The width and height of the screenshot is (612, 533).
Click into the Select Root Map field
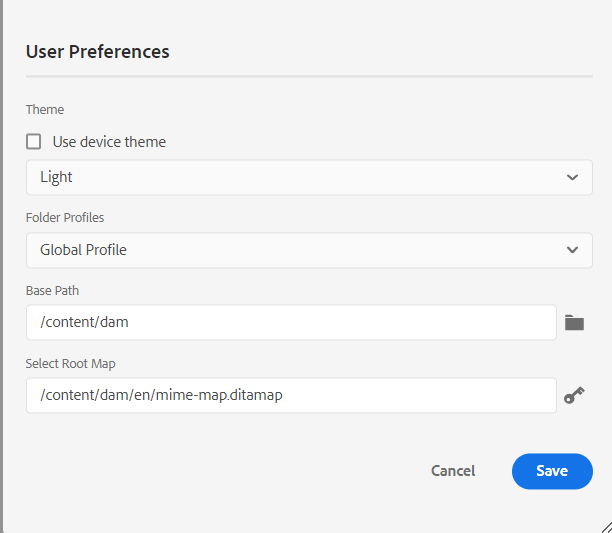click(291, 395)
